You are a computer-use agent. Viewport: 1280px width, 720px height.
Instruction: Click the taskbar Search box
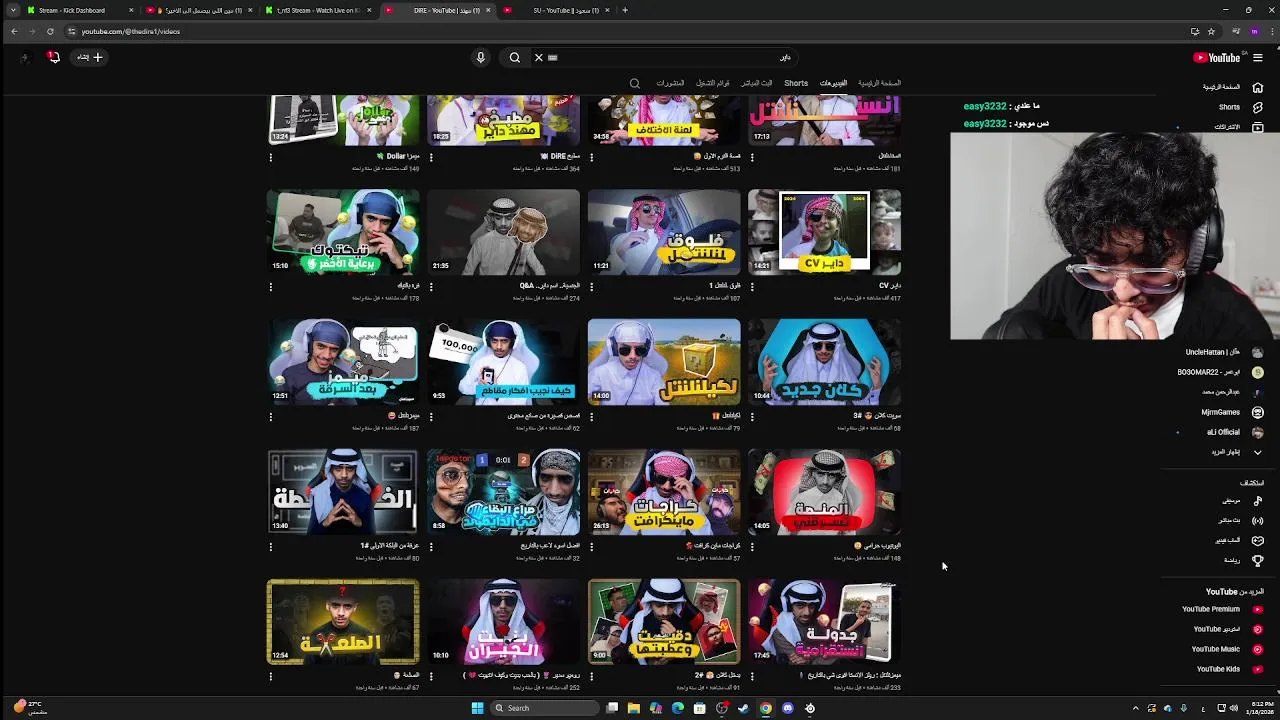click(x=545, y=708)
